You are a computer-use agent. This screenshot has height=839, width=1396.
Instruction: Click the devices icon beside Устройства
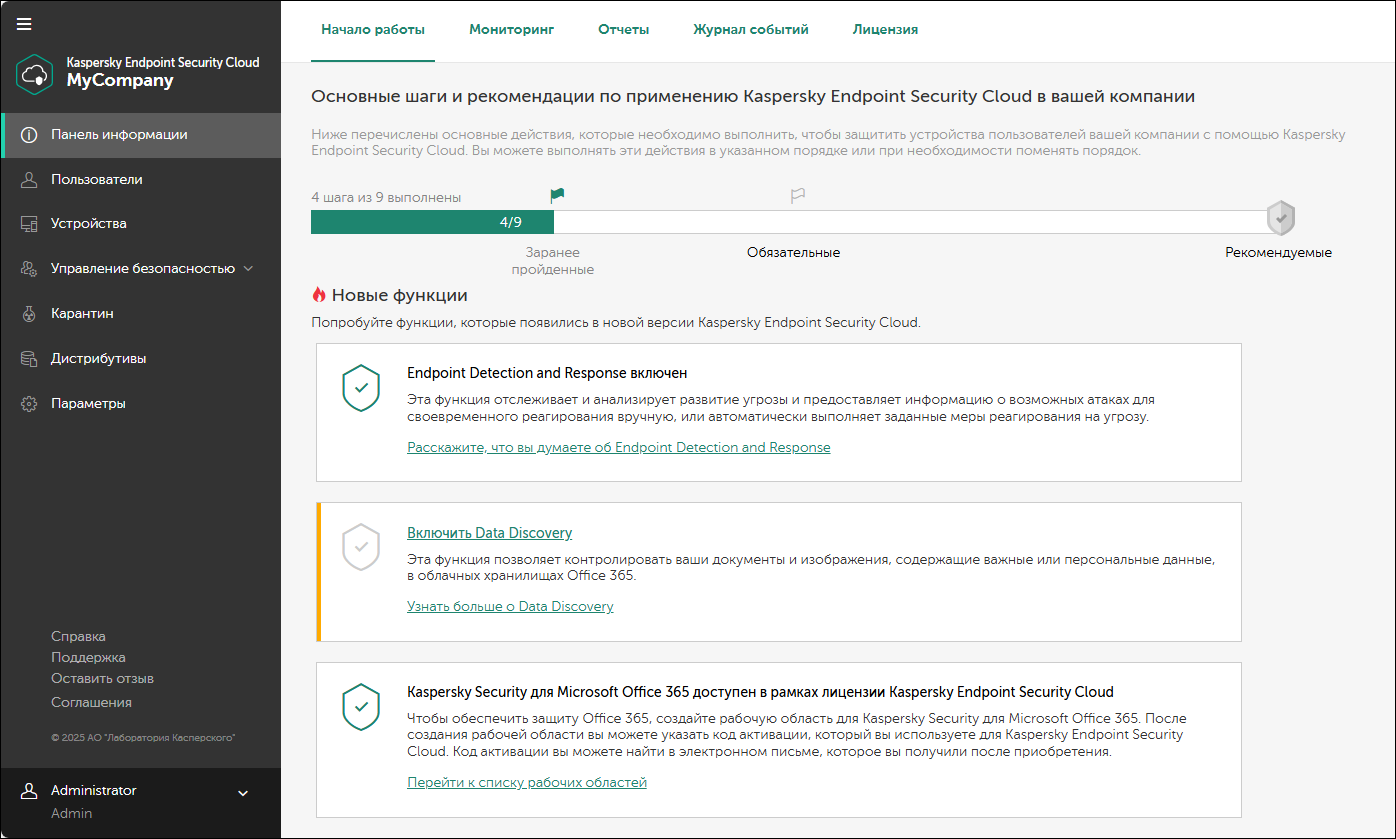coord(29,224)
